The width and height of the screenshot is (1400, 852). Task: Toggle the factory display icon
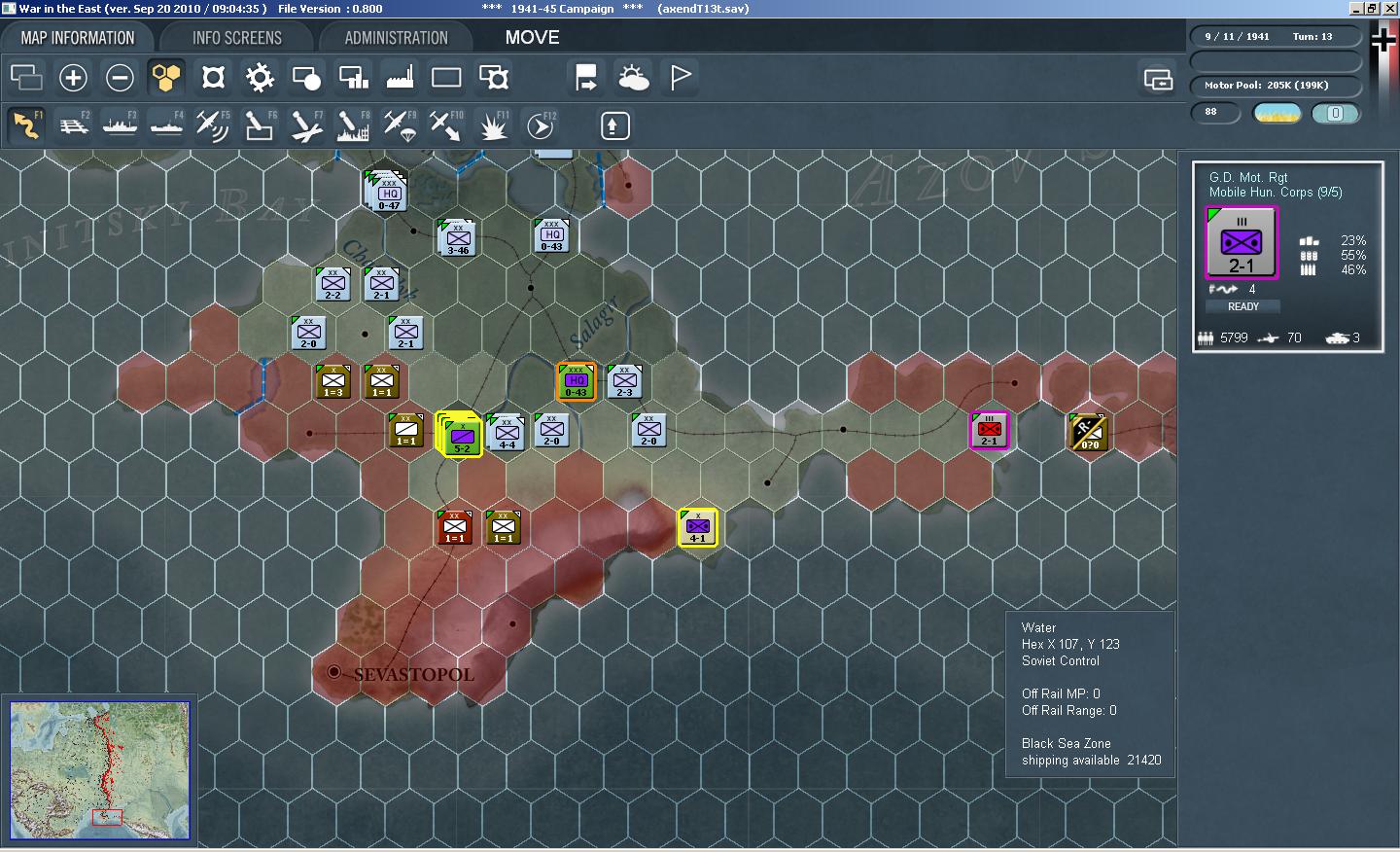(400, 78)
